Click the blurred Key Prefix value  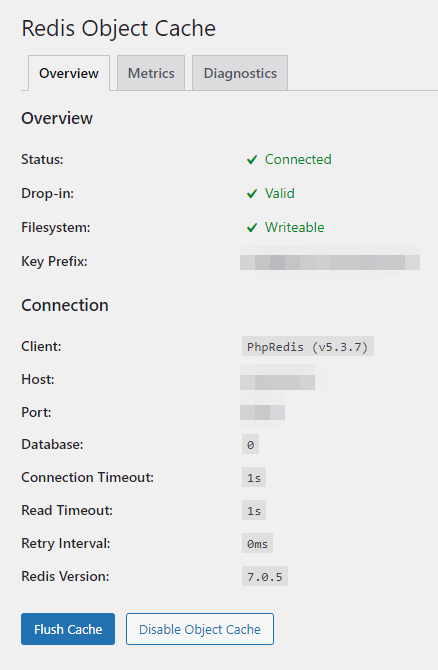tap(330, 262)
